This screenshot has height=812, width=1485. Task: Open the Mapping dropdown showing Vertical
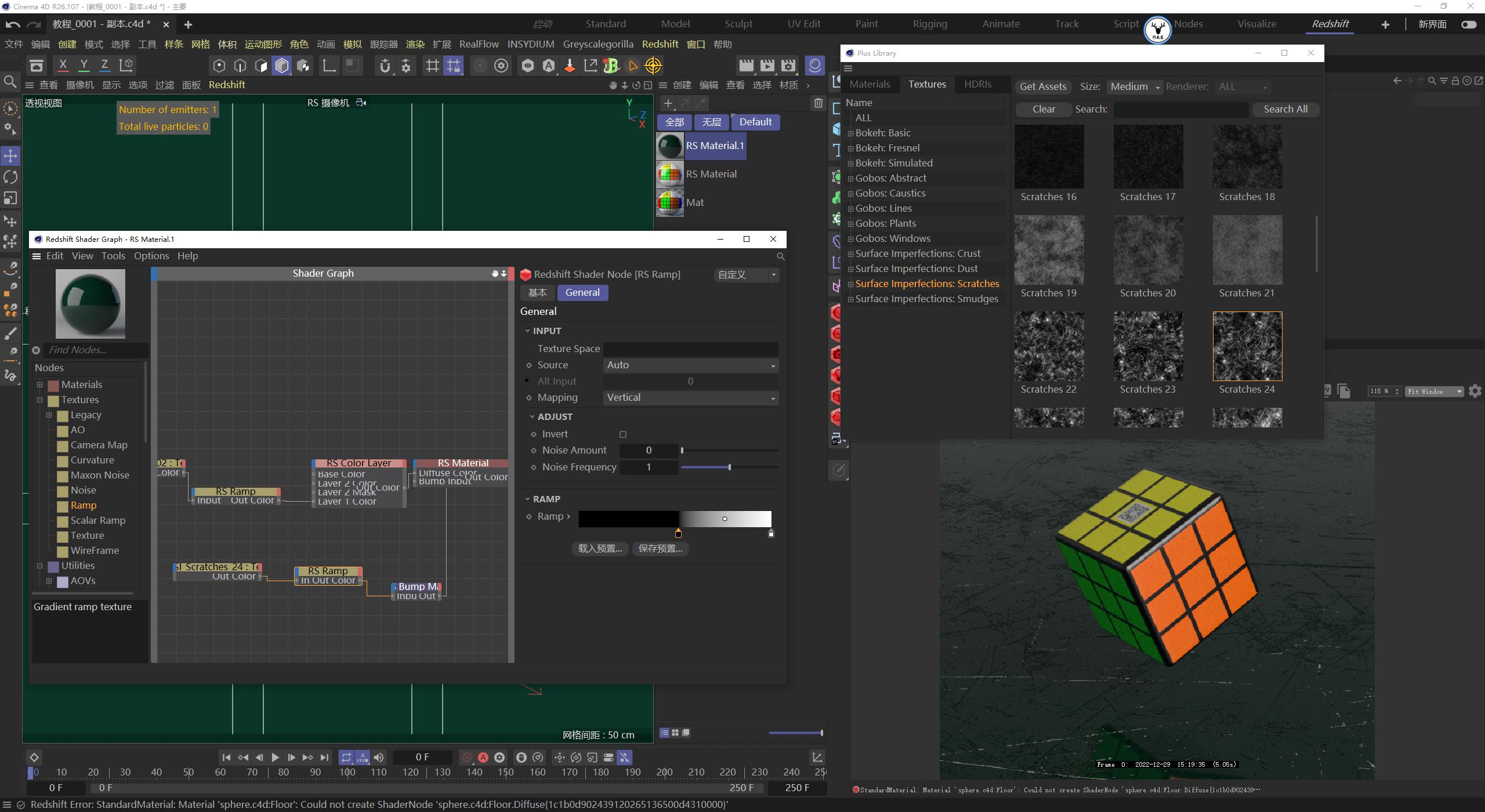click(x=690, y=397)
